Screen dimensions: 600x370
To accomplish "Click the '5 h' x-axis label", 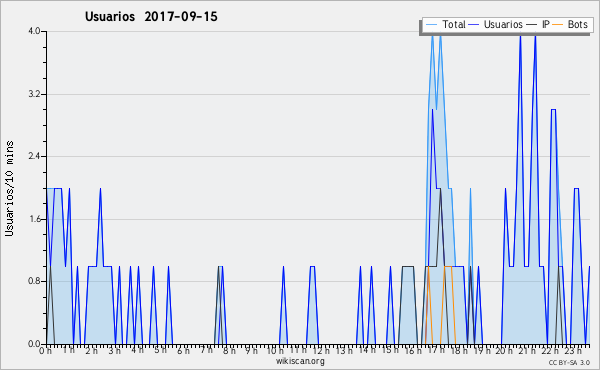I will pos(160,350).
